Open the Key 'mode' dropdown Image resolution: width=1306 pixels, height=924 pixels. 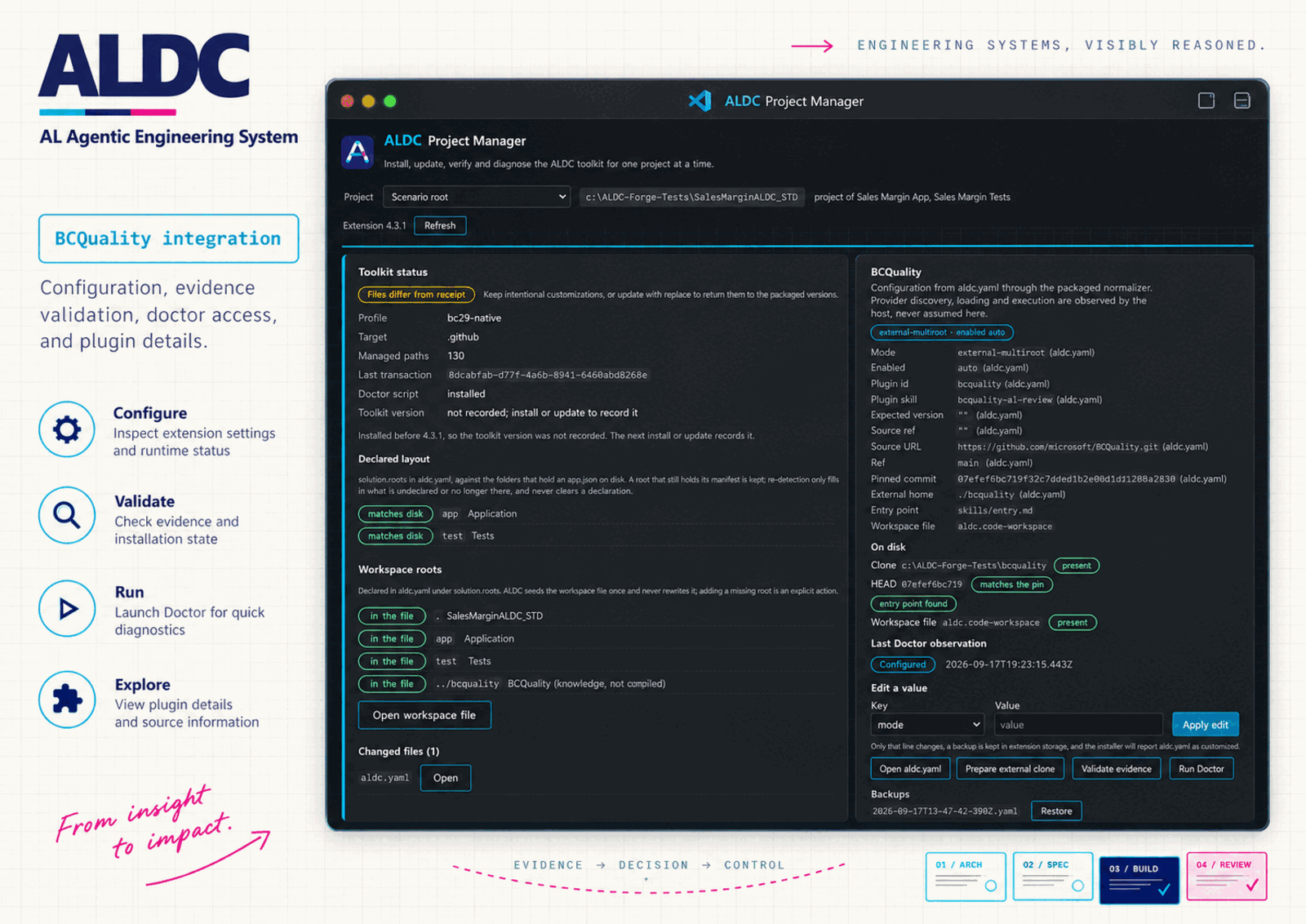[x=928, y=725]
